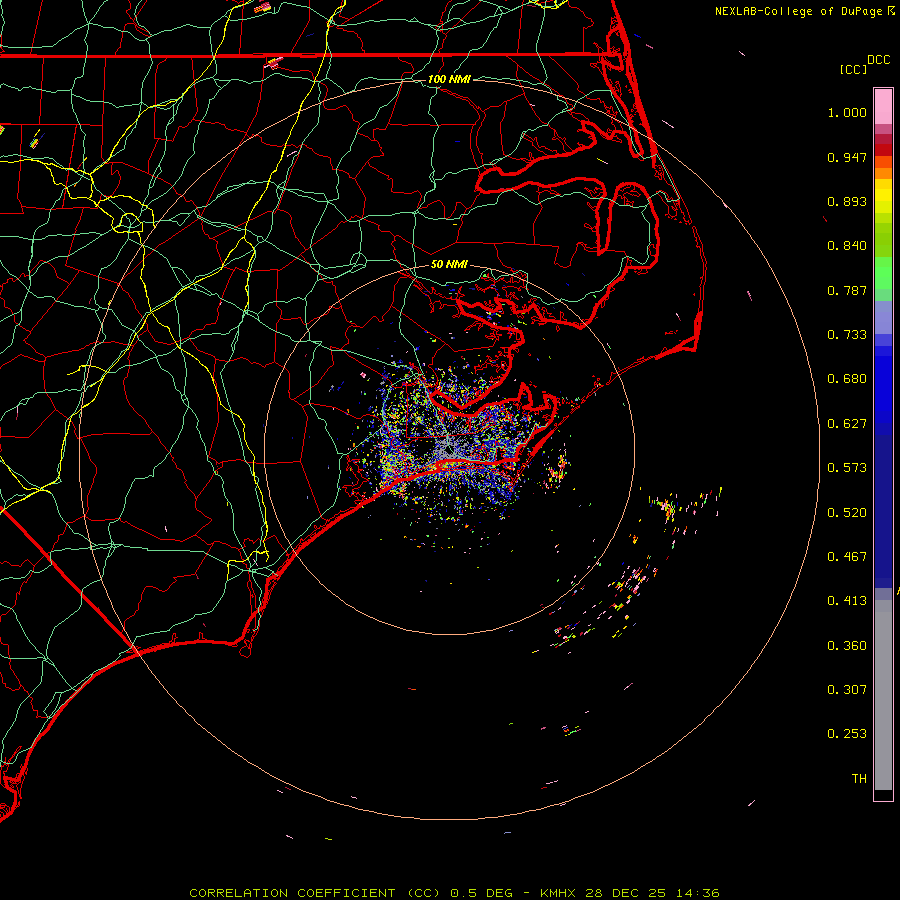Image resolution: width=900 pixels, height=900 pixels.
Task: Select the 0.307 scale value
Action: point(847,690)
